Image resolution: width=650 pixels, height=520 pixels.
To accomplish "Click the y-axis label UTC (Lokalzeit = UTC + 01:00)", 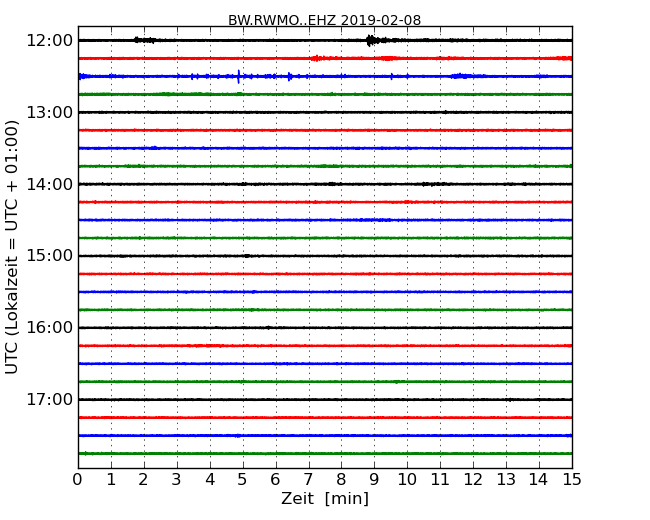I will point(12,247).
